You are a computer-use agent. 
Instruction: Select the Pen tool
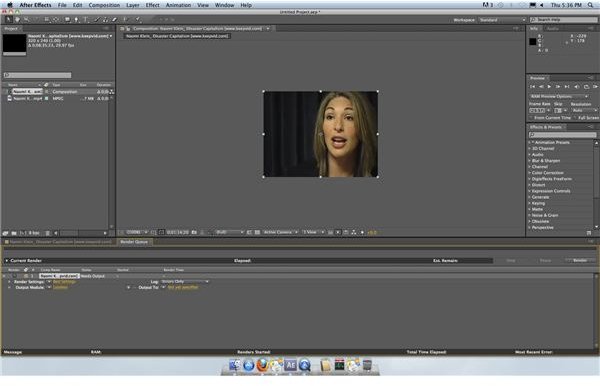pos(76,20)
